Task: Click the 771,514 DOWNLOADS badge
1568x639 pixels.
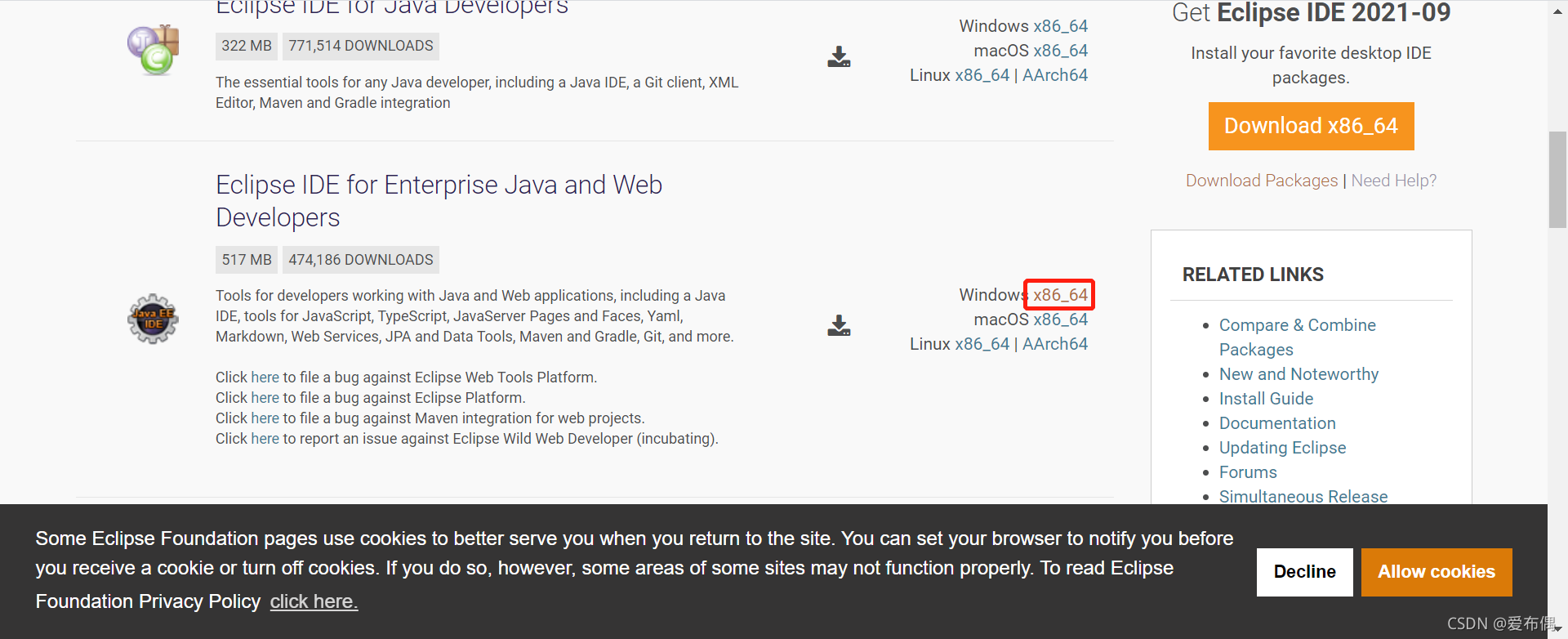Action: pos(361,46)
